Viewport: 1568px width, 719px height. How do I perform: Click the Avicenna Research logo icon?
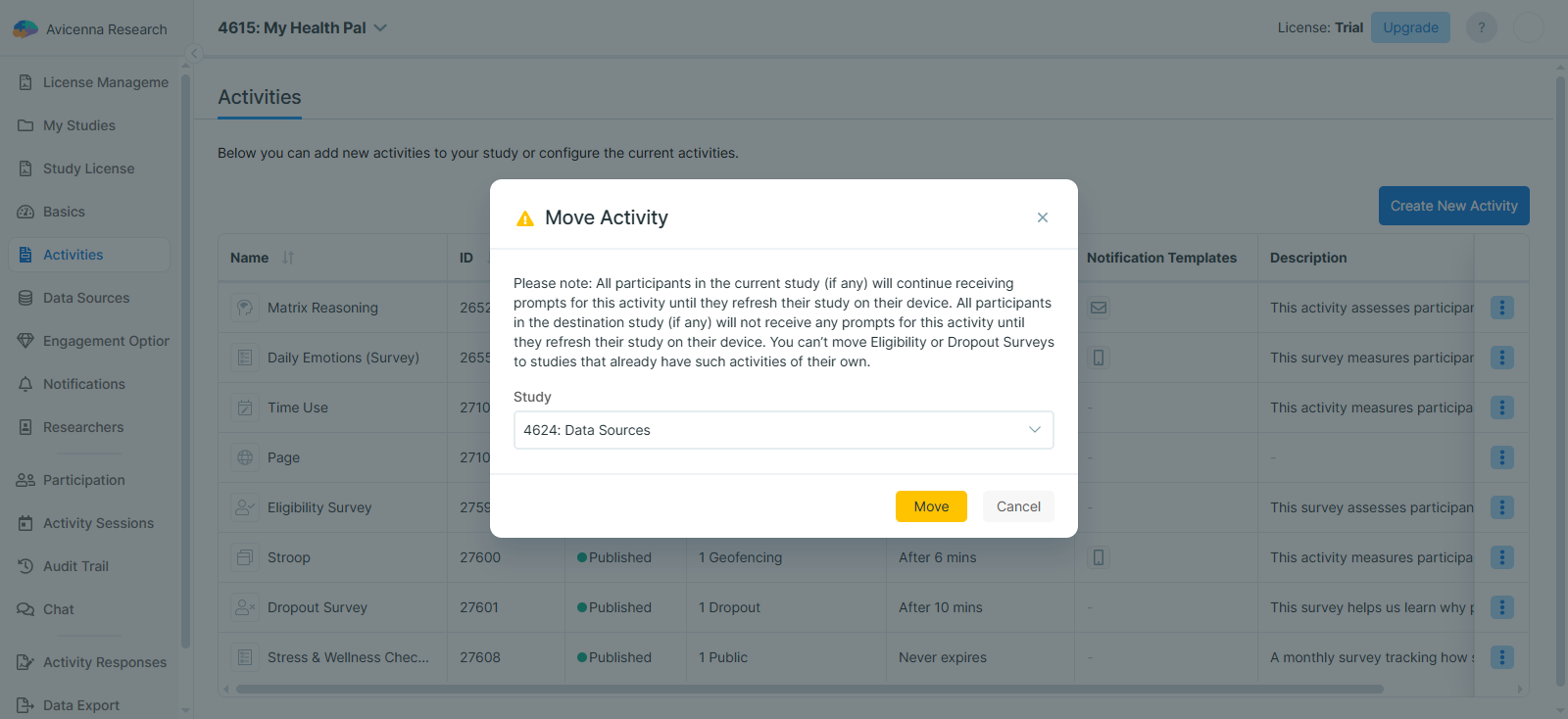point(25,29)
